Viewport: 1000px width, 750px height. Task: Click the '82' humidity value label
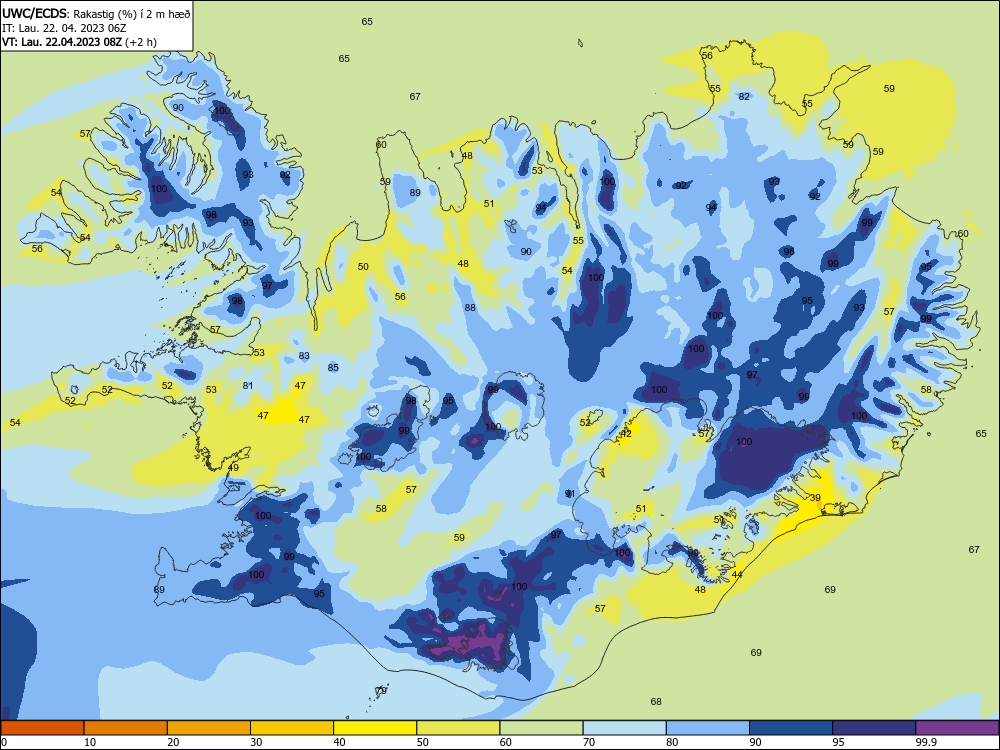point(744,96)
